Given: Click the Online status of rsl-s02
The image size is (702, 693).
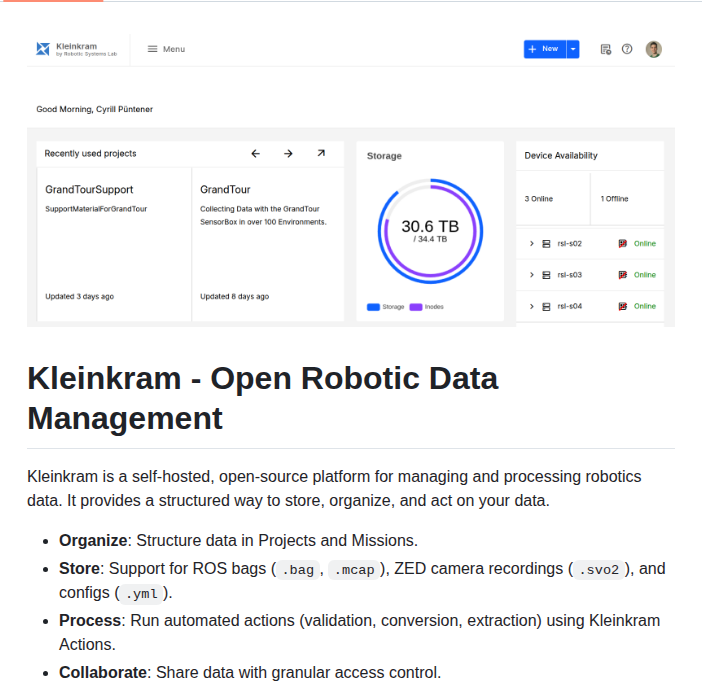Looking at the screenshot, I should (x=645, y=244).
